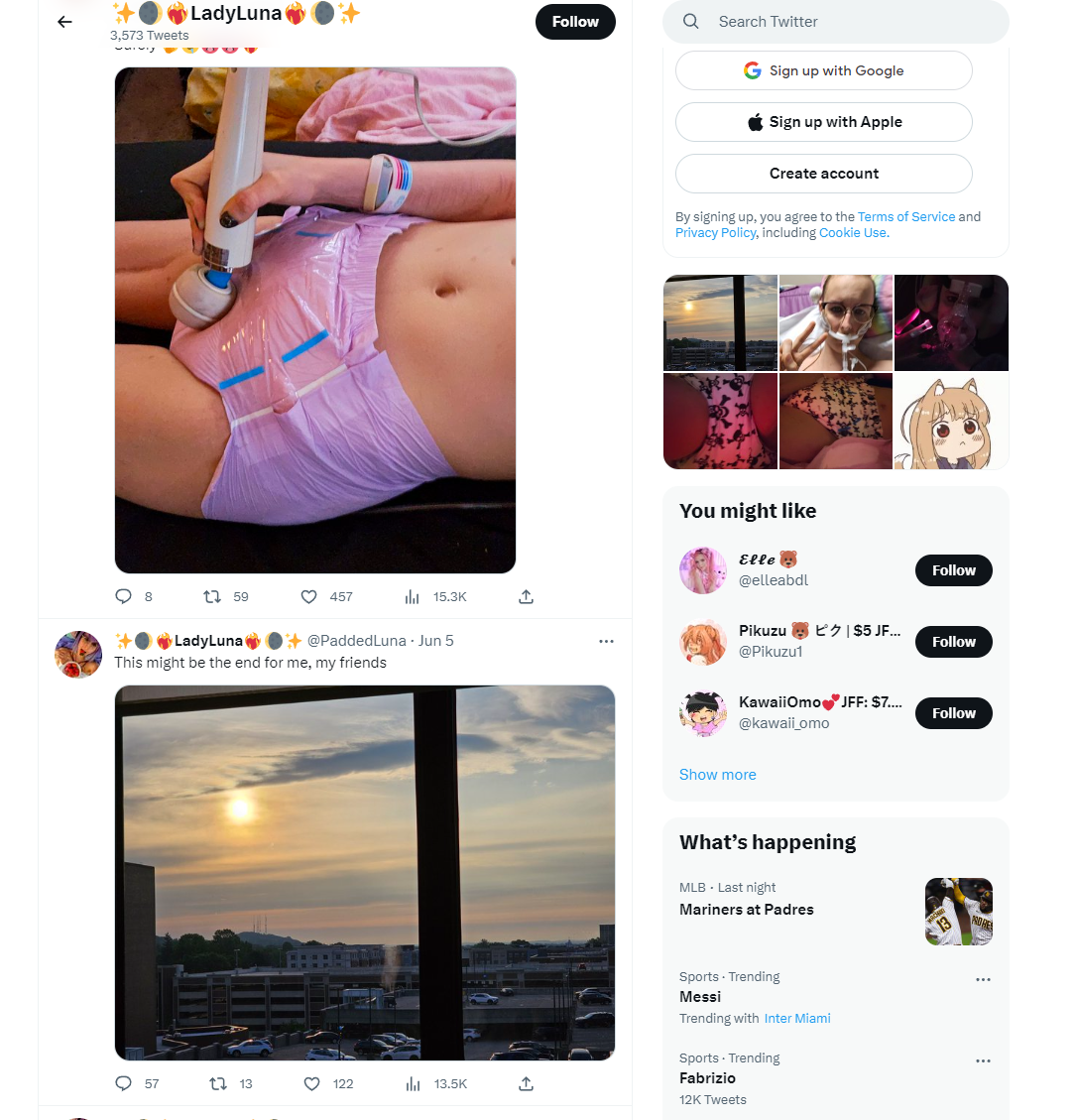Show more suggested accounts
The height and width of the screenshot is (1120, 1076).
pos(718,775)
